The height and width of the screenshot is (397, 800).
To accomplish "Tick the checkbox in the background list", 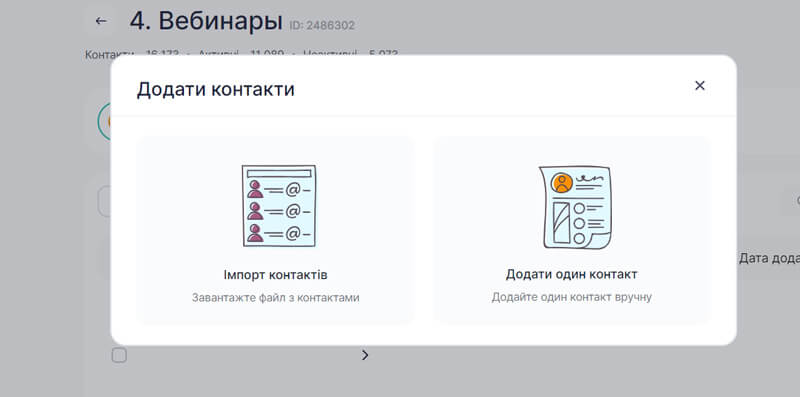I will (x=119, y=355).
